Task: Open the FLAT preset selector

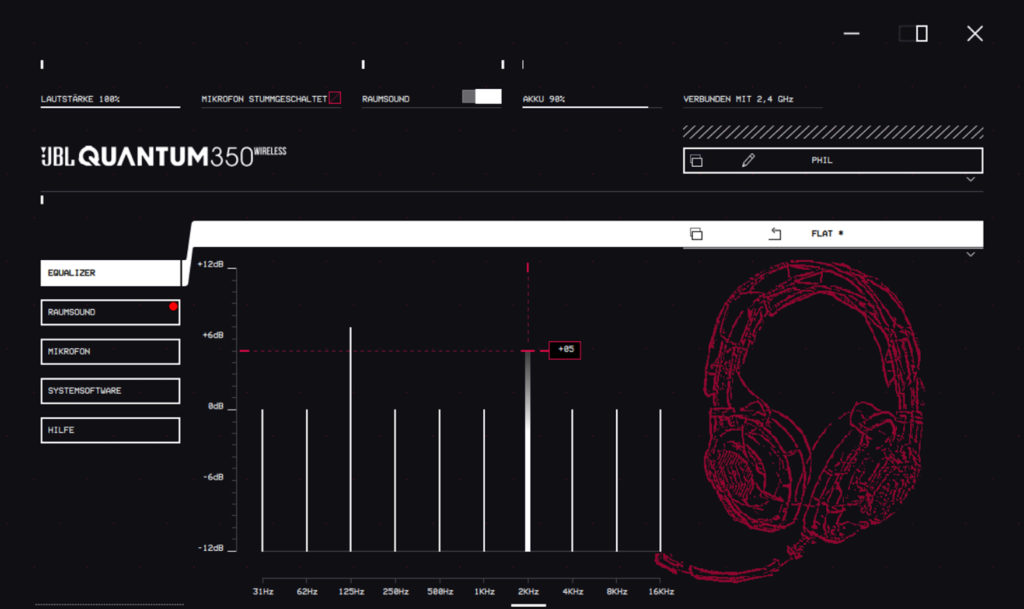Action: click(x=833, y=234)
